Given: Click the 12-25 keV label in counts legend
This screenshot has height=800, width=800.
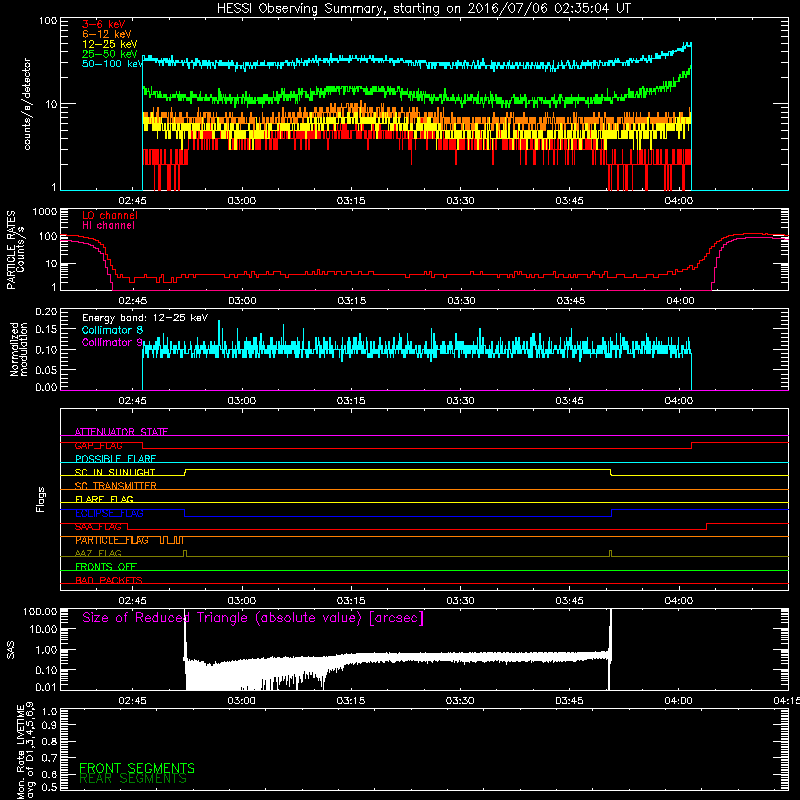Looking at the screenshot, I should (109, 44).
